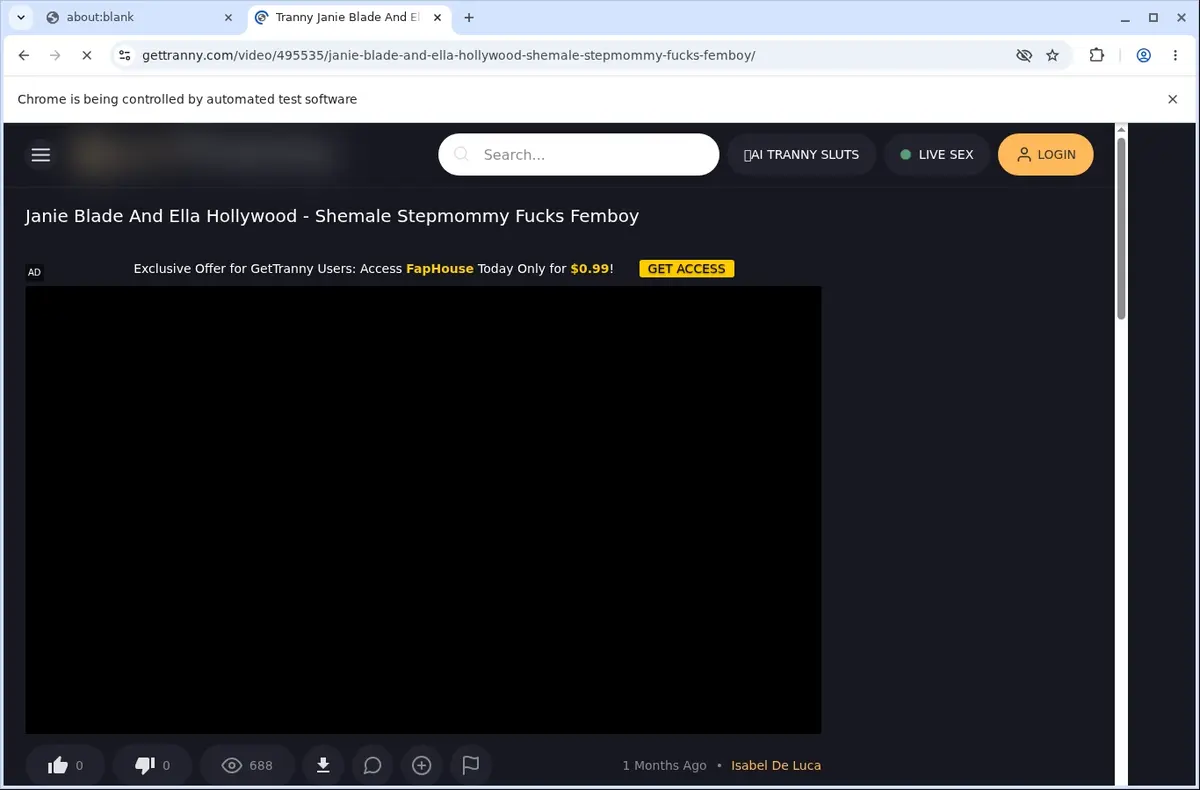Image resolution: width=1200 pixels, height=790 pixels.
Task: Open the Chrome profile avatar icon
Action: point(1144,56)
